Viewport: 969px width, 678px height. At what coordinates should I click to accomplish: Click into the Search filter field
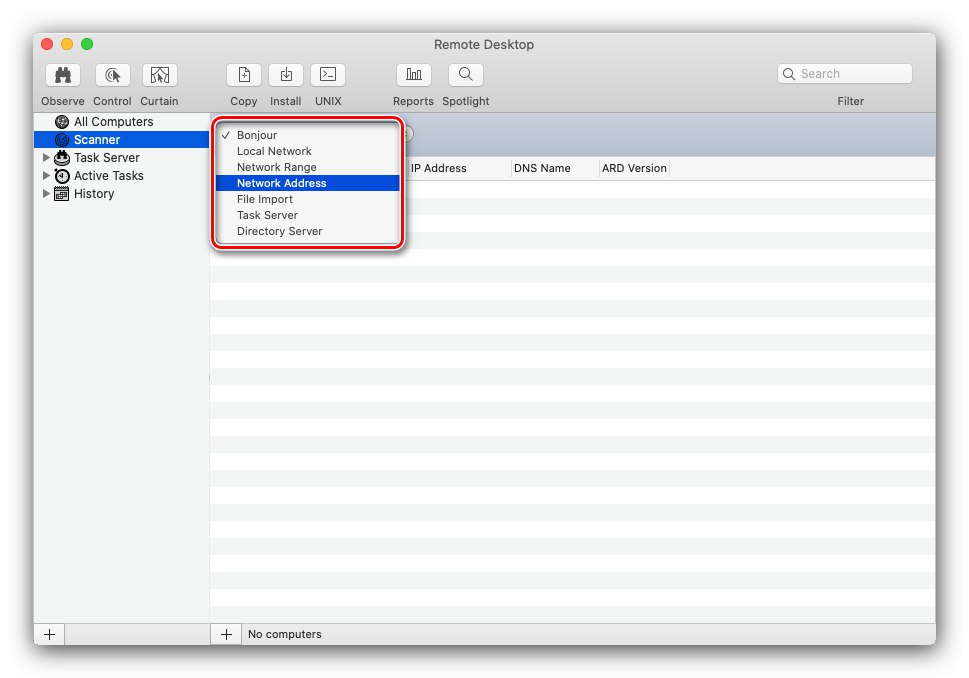[x=845, y=74]
